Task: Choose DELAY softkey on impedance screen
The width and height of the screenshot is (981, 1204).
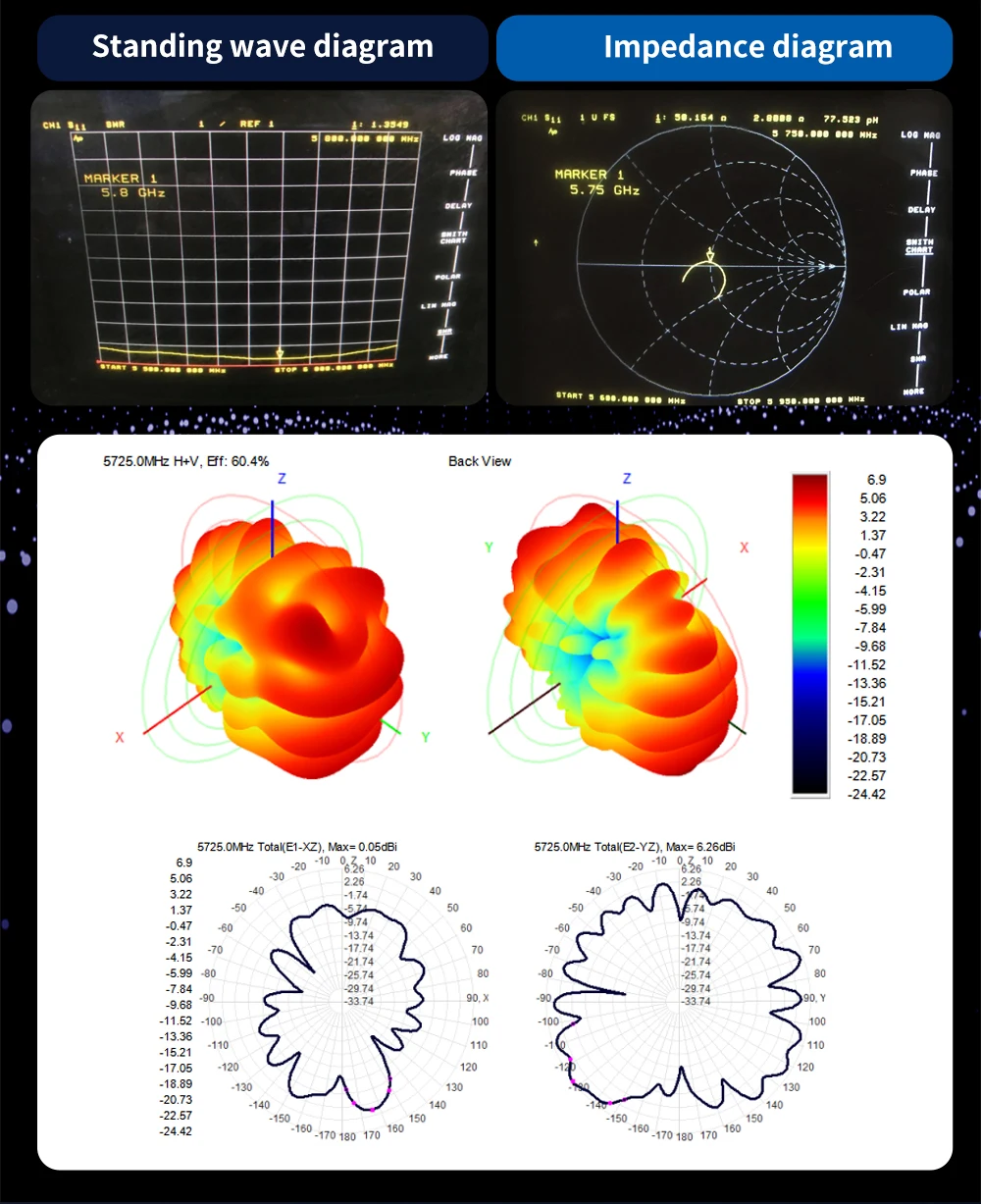Action: click(922, 210)
